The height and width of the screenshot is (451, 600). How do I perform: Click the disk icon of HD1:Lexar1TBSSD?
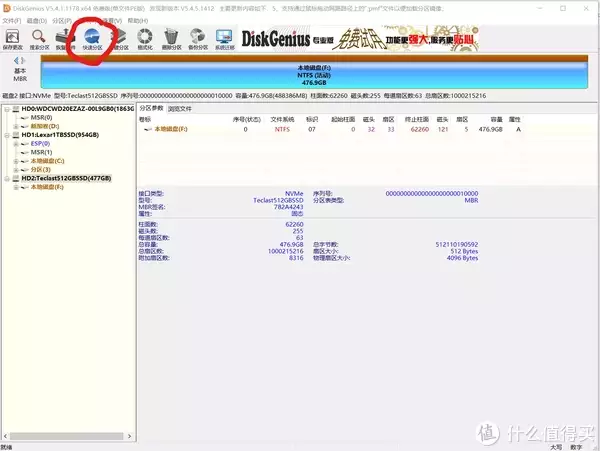click(x=16, y=135)
